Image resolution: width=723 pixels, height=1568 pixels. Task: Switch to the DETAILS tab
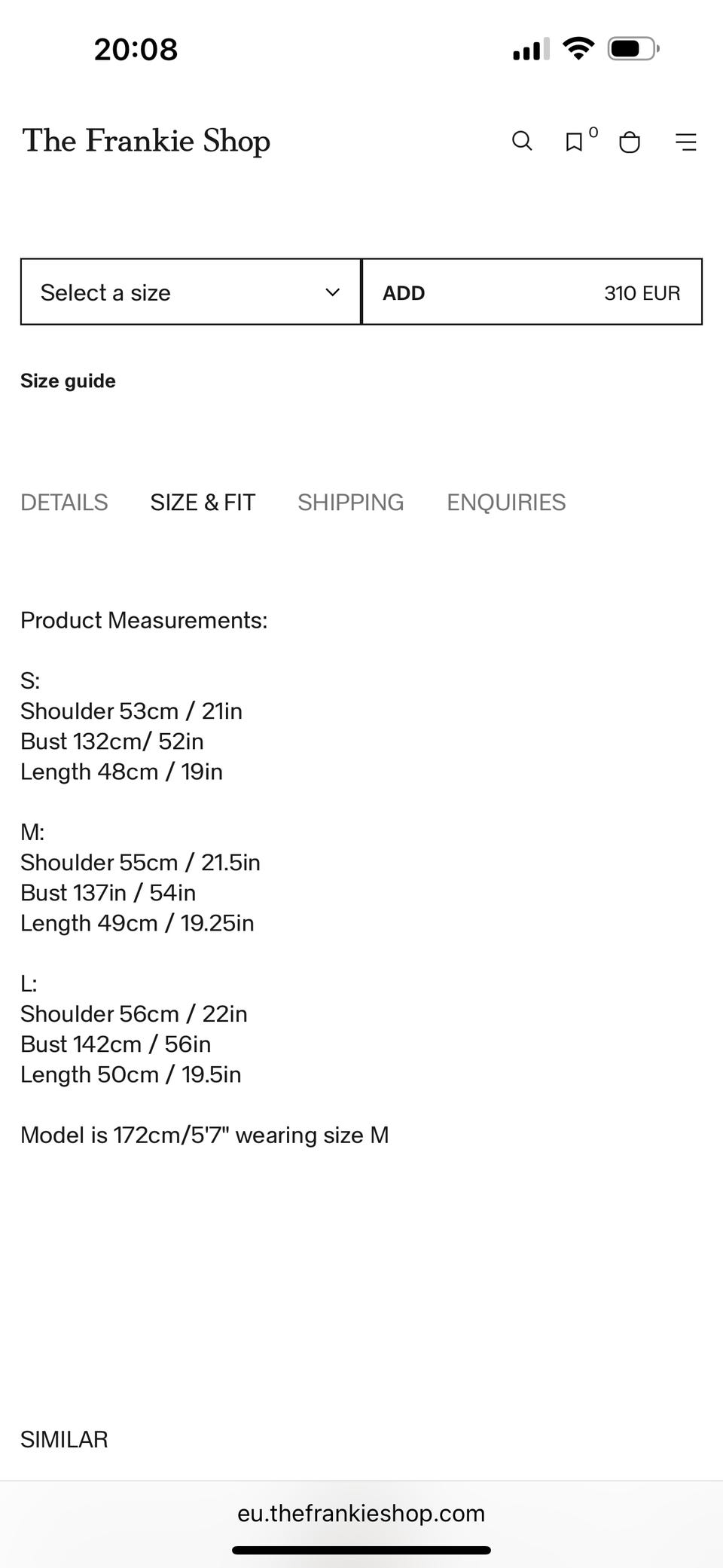(64, 503)
